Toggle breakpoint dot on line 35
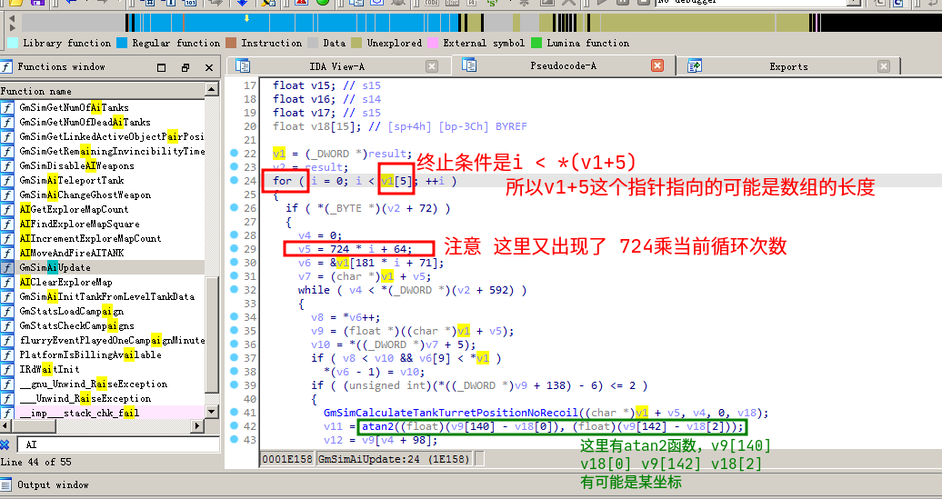 click(234, 330)
